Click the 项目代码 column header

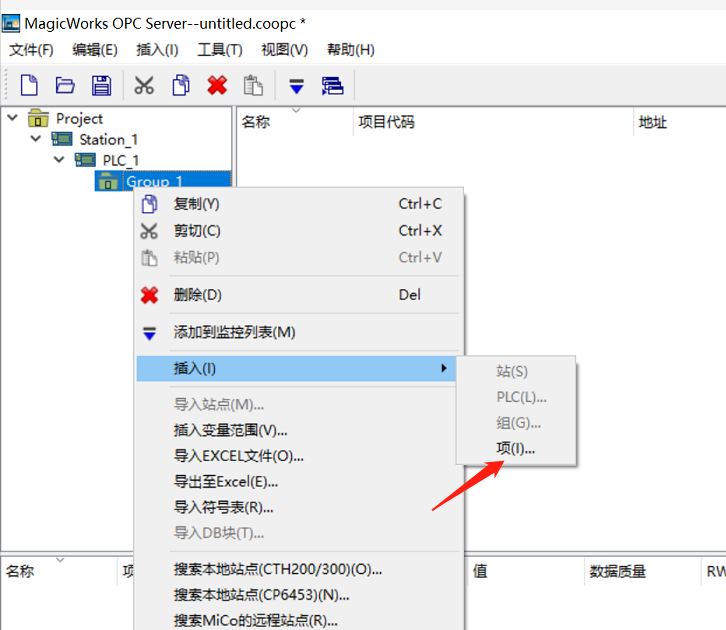[x=386, y=122]
